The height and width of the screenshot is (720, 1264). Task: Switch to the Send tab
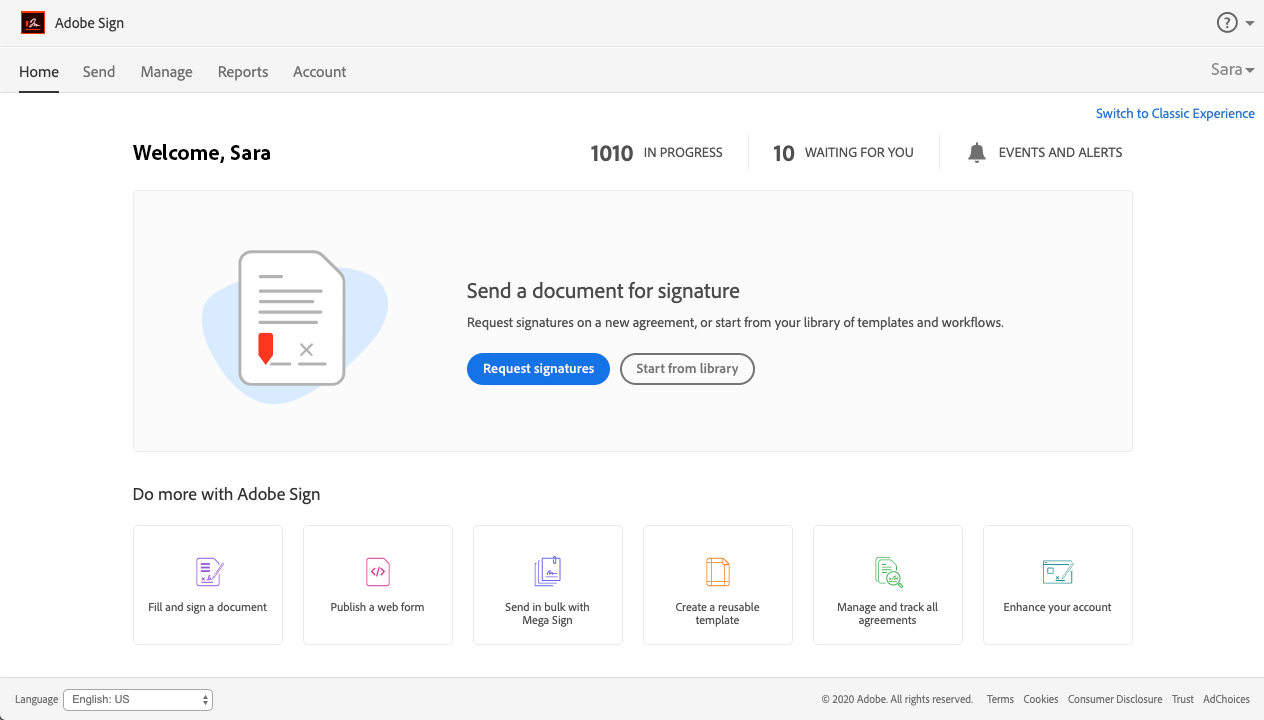click(x=99, y=72)
